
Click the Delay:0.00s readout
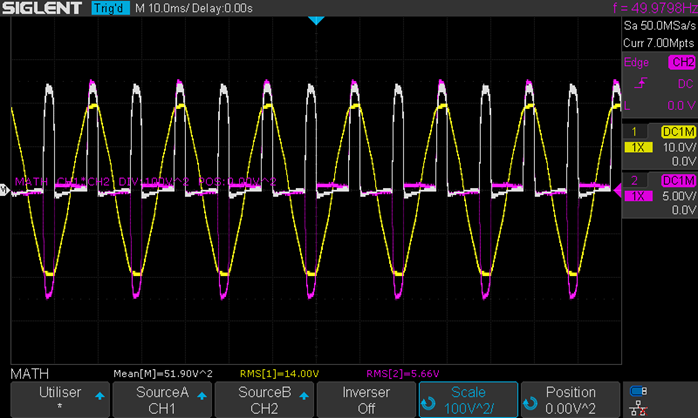pyautogui.click(x=222, y=8)
